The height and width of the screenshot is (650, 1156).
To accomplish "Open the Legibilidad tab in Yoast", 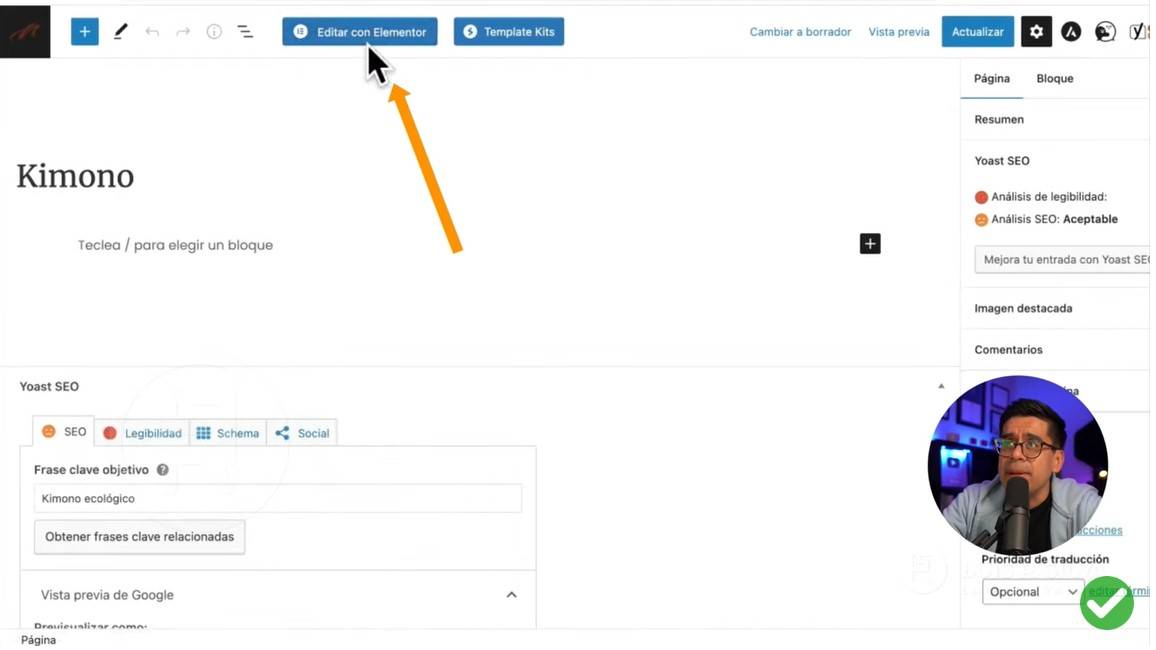I will pos(143,433).
